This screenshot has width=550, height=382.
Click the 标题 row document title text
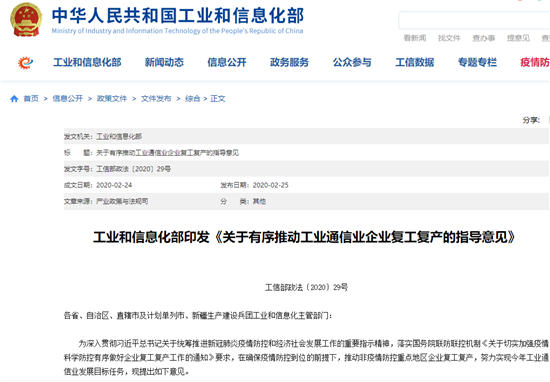(x=168, y=153)
